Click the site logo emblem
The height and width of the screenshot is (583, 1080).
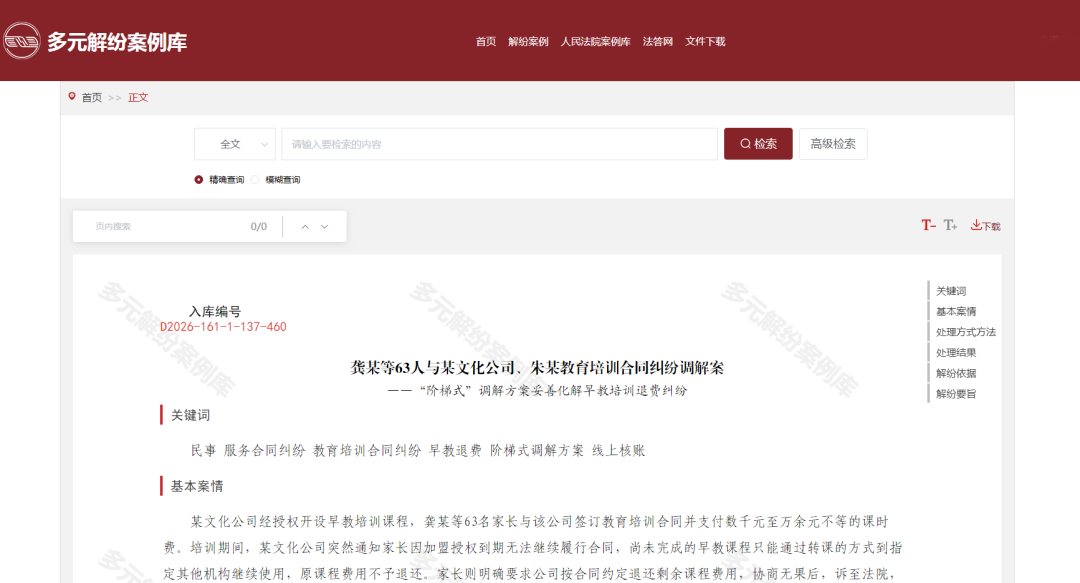coord(21,41)
